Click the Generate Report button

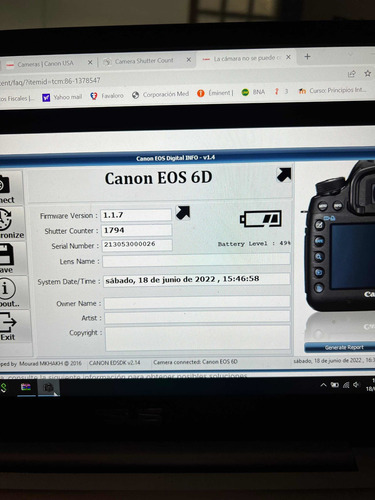point(340,347)
